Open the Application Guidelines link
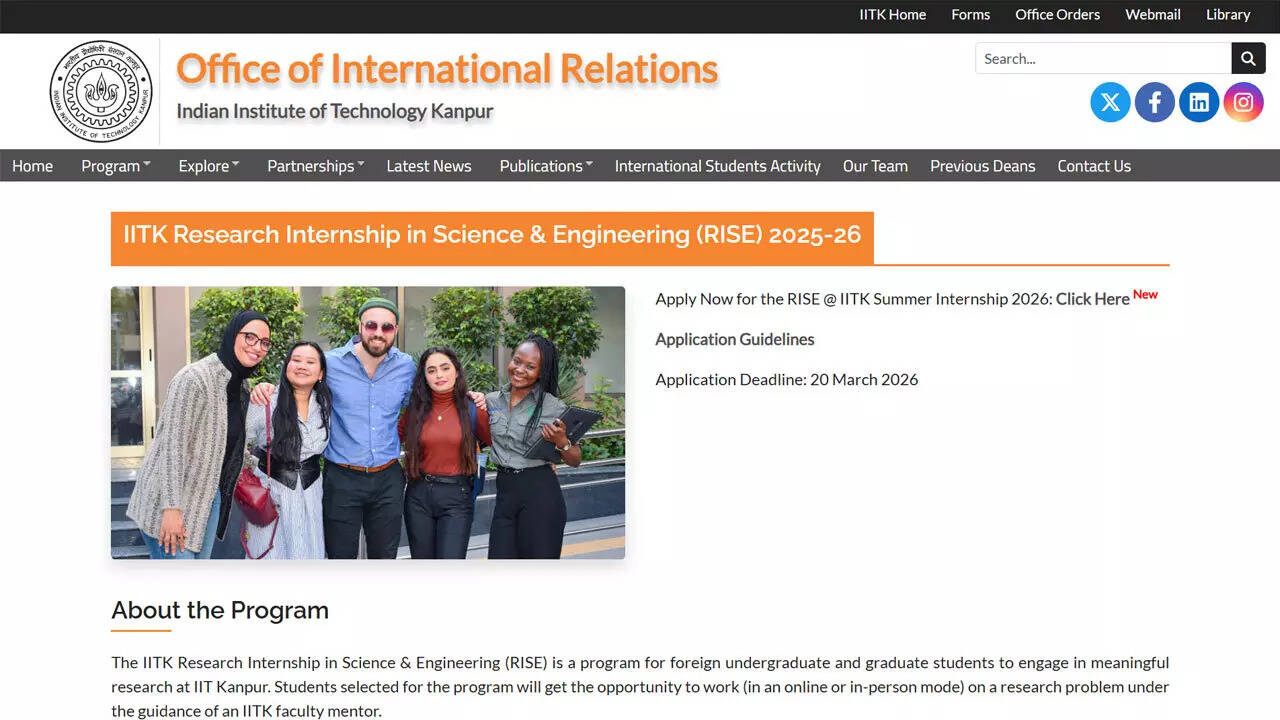This screenshot has height=720, width=1280. [x=735, y=339]
